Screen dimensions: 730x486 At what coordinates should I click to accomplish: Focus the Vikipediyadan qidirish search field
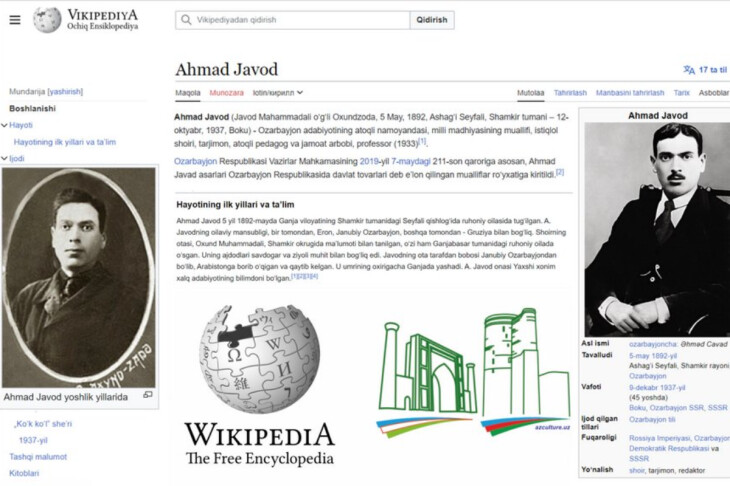pos(292,20)
